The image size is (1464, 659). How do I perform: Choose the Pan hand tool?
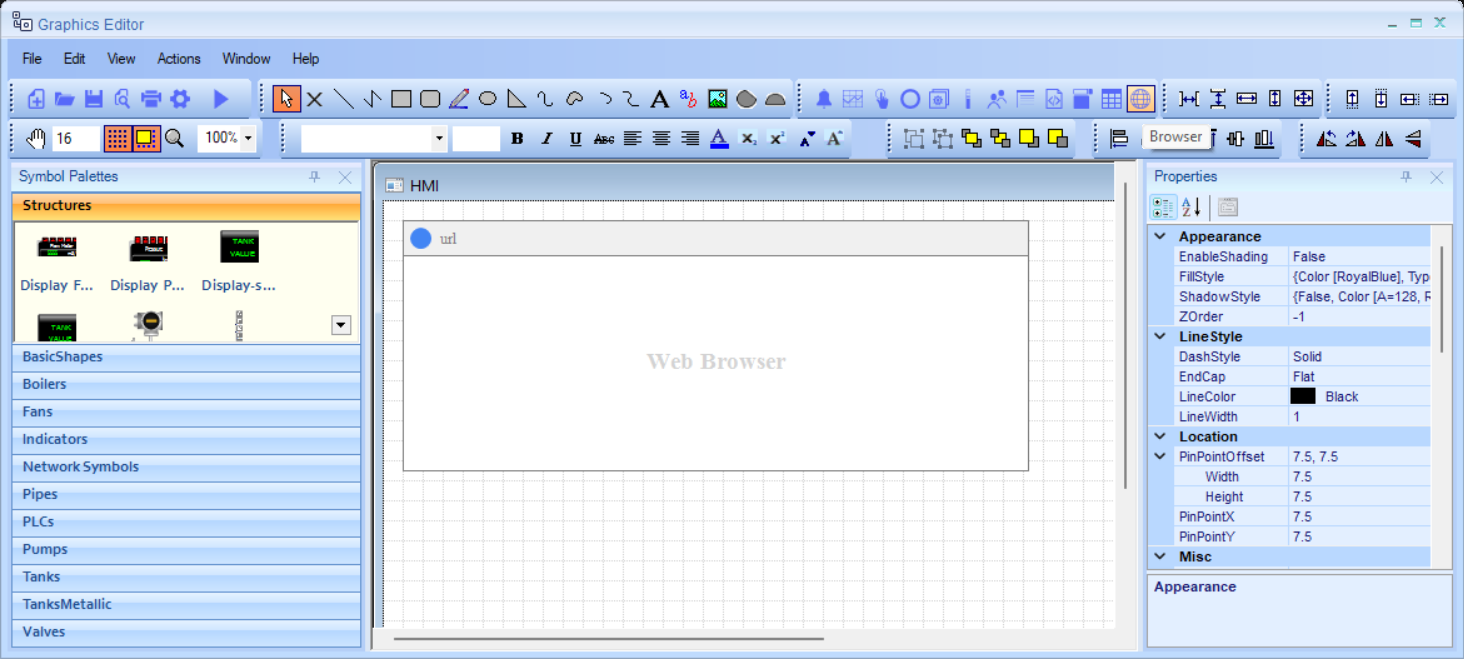36,138
